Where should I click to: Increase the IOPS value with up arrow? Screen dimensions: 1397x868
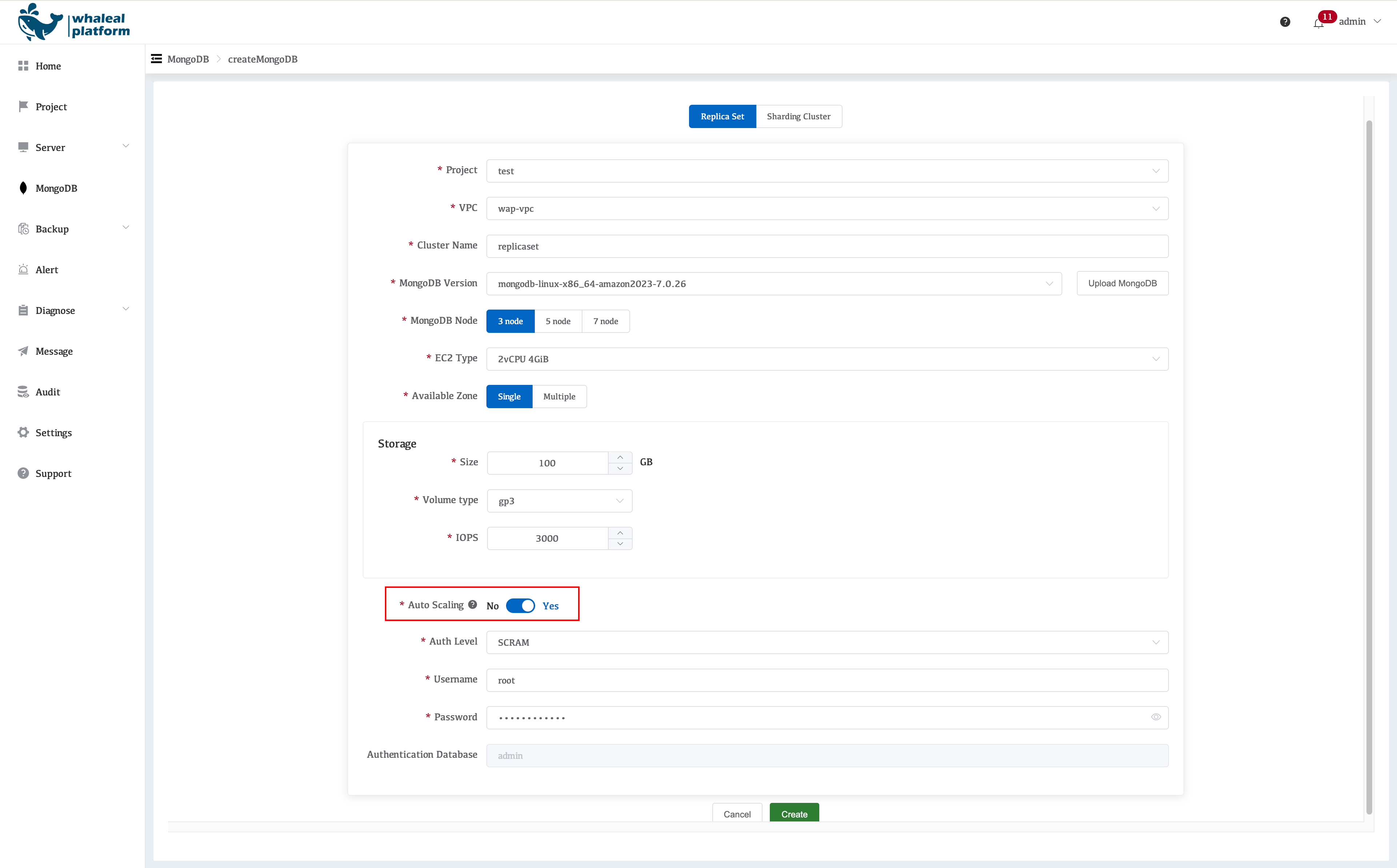coord(620,533)
